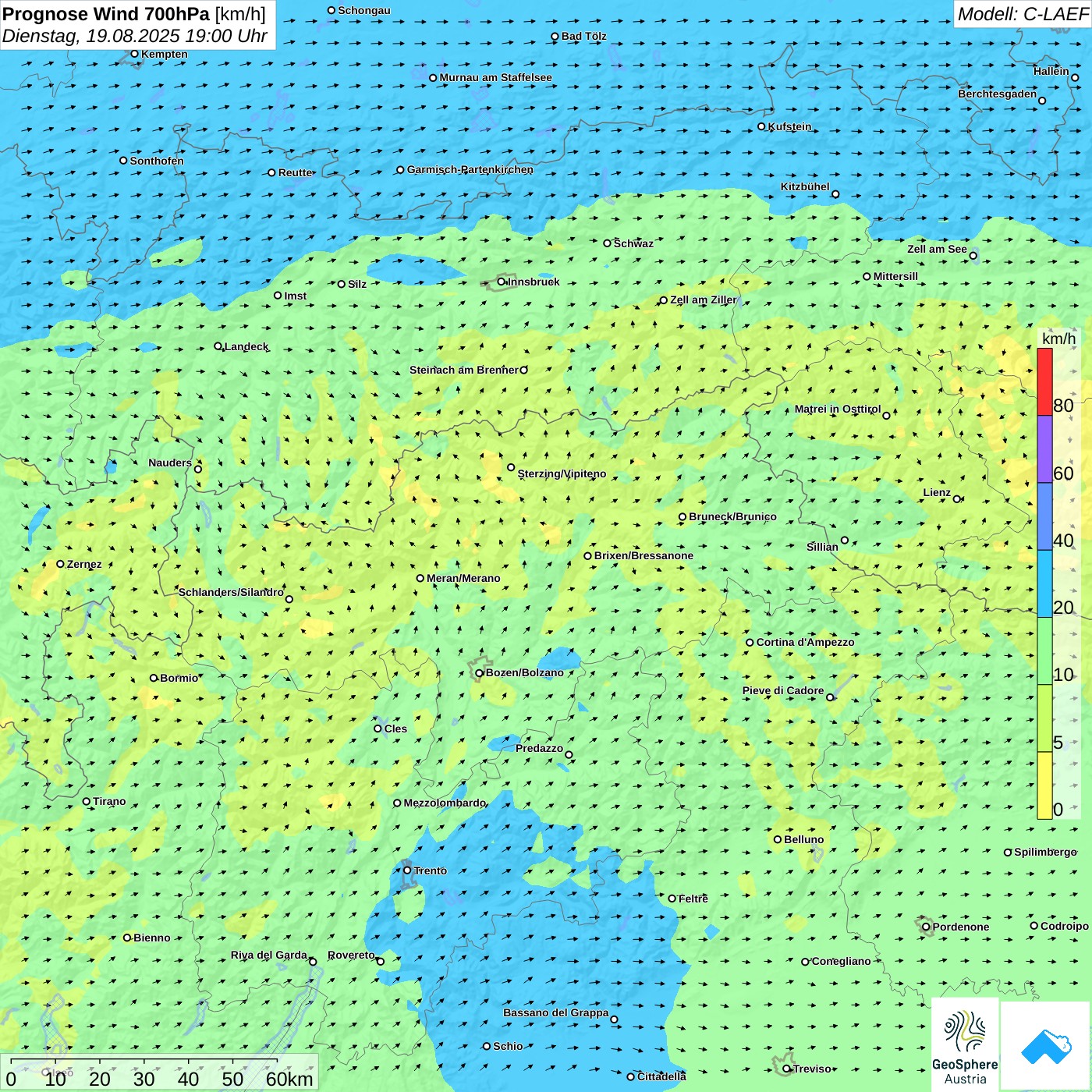This screenshot has width=1092, height=1092.
Task: Click the 'Nauders' label
Action: 170,463
